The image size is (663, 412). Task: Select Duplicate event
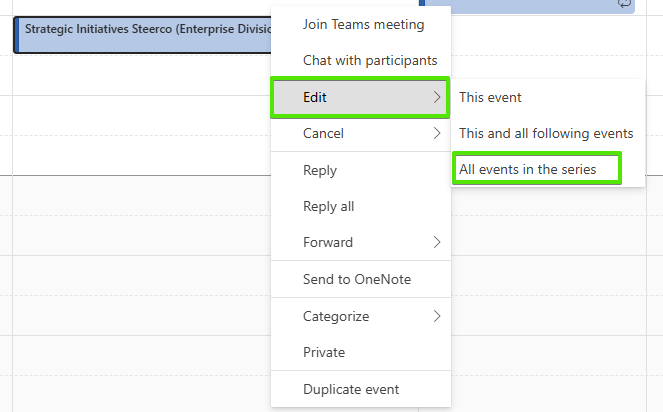[351, 389]
